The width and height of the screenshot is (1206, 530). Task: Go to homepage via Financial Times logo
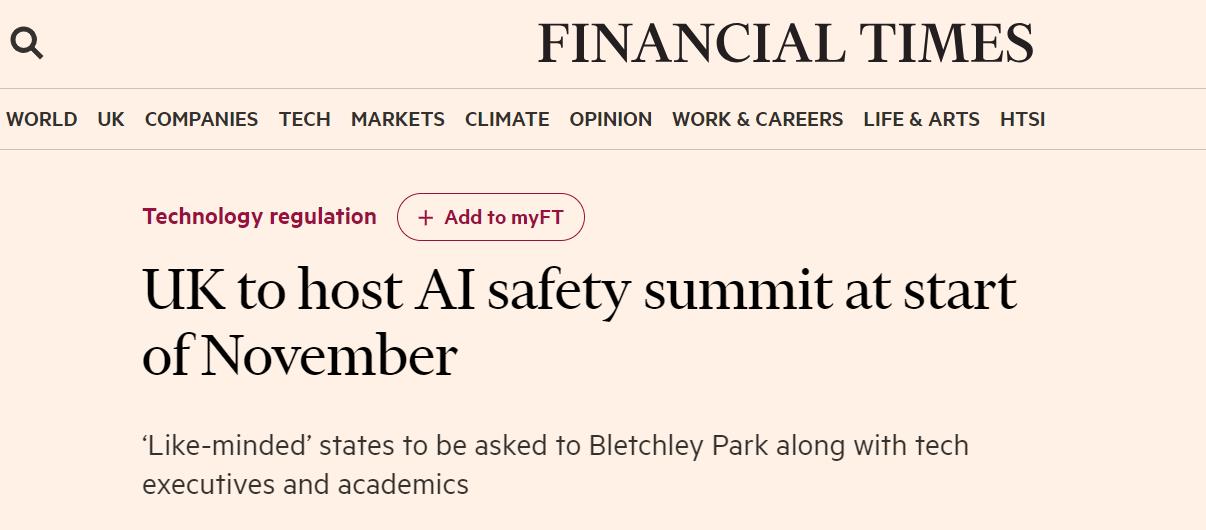[x=785, y=44]
